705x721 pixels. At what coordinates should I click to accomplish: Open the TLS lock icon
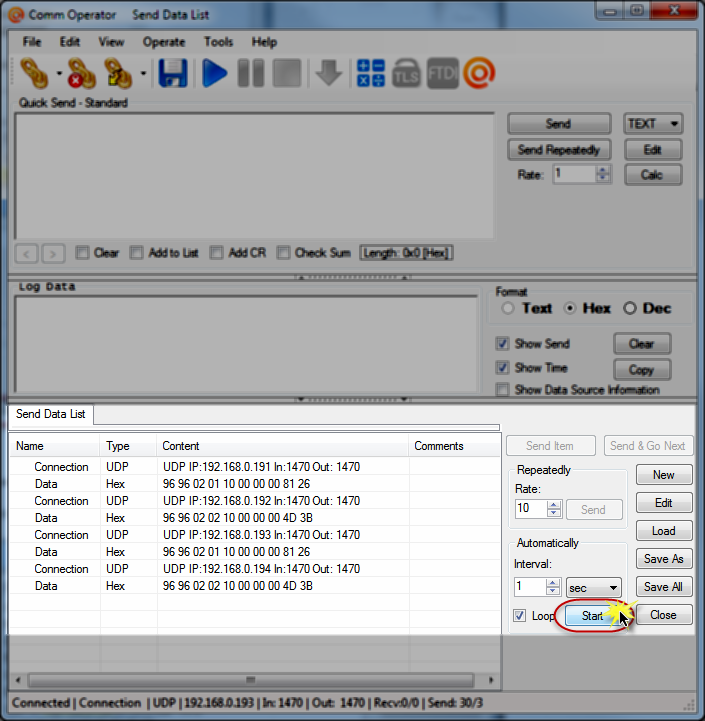point(406,74)
